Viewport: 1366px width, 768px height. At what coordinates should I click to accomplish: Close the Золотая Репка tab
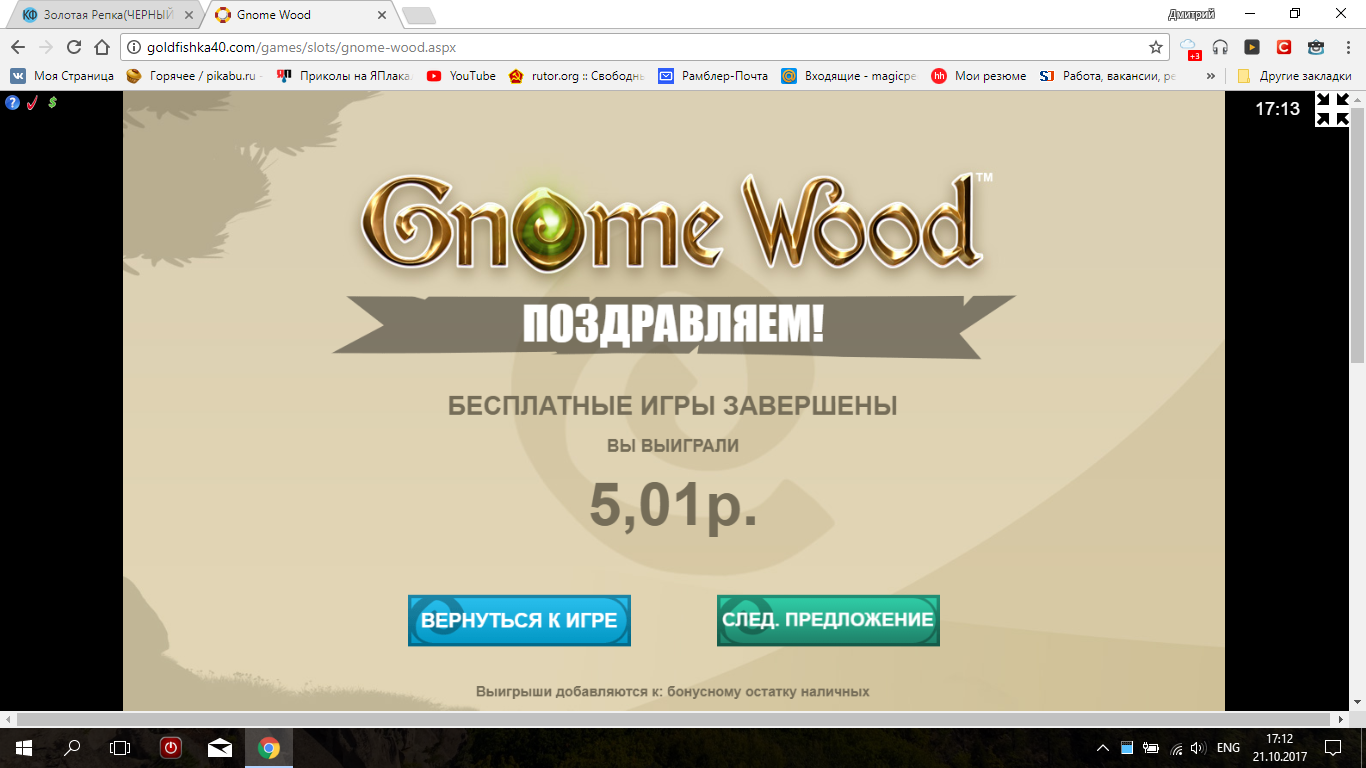(189, 15)
